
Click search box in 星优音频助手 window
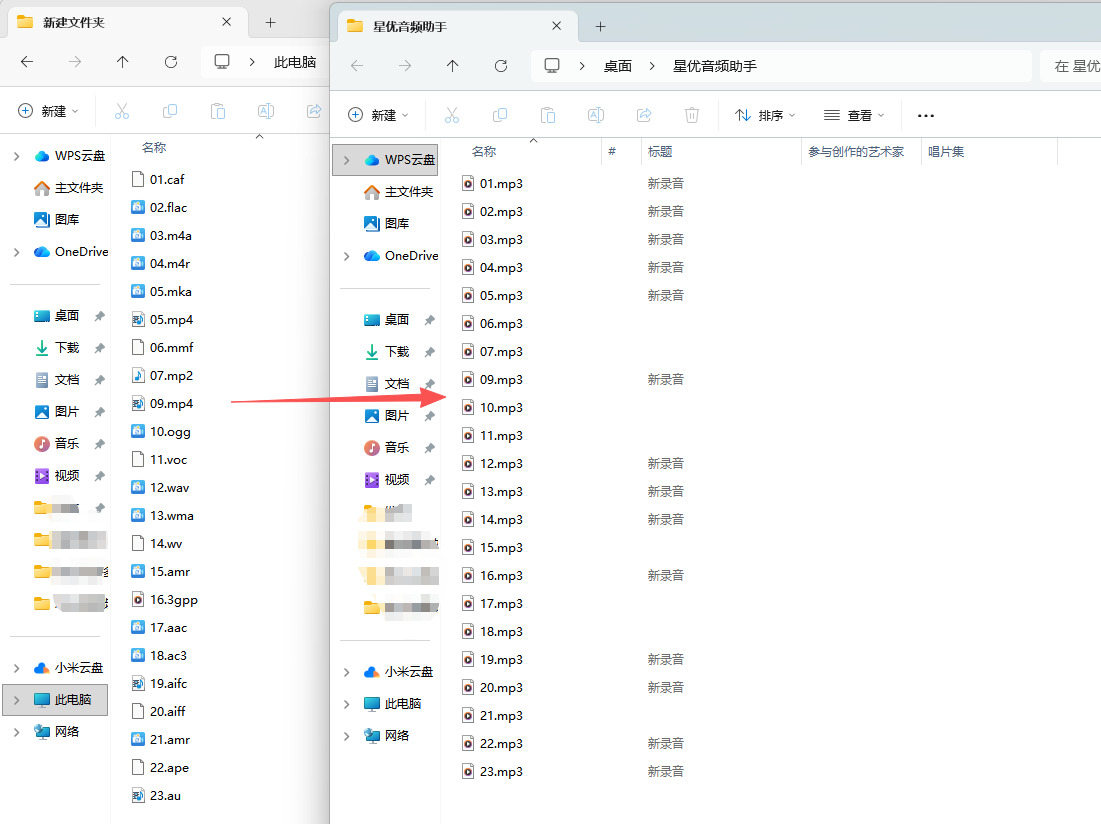[x=1070, y=66]
